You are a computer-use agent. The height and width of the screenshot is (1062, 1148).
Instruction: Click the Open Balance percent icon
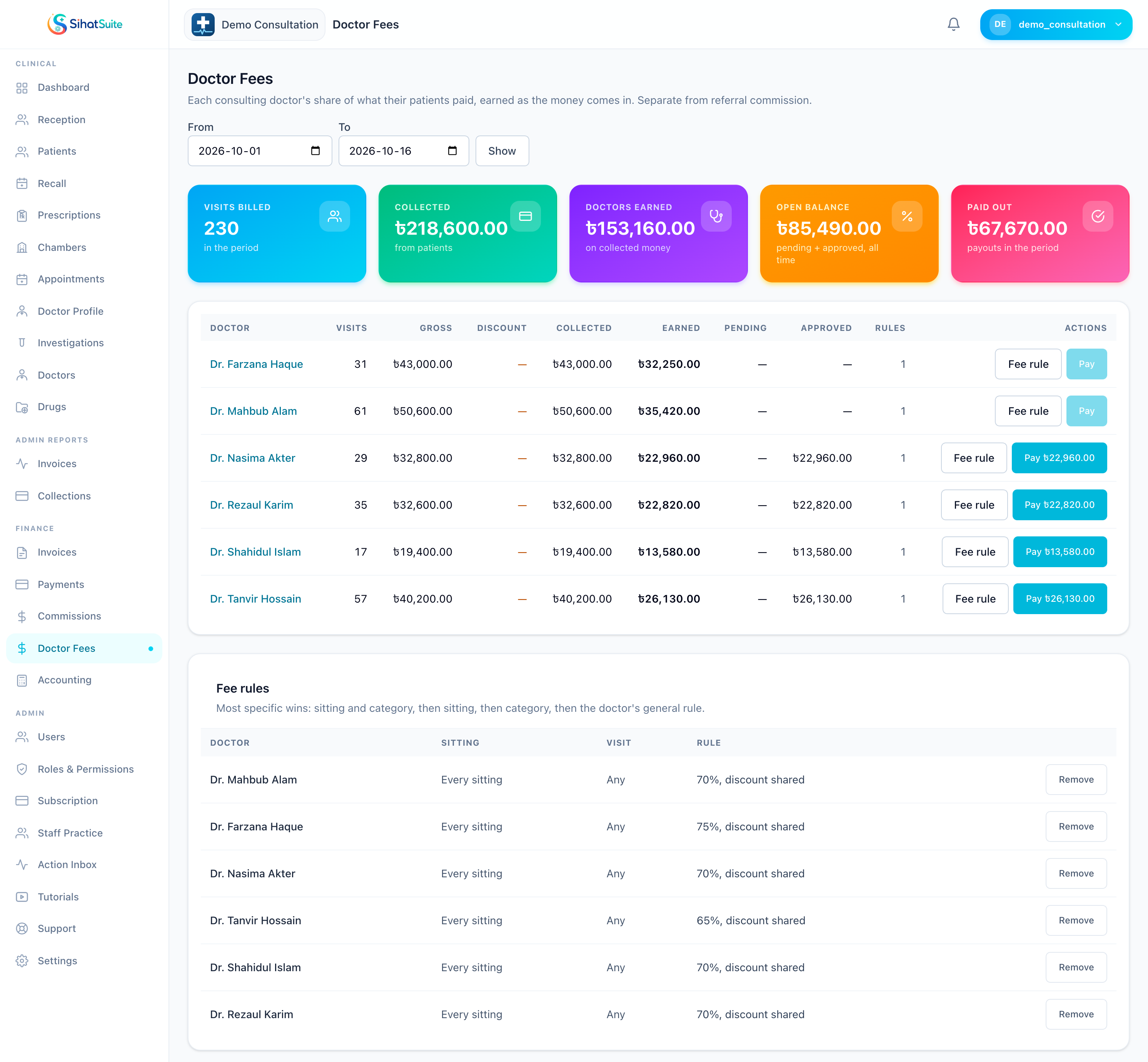907,216
